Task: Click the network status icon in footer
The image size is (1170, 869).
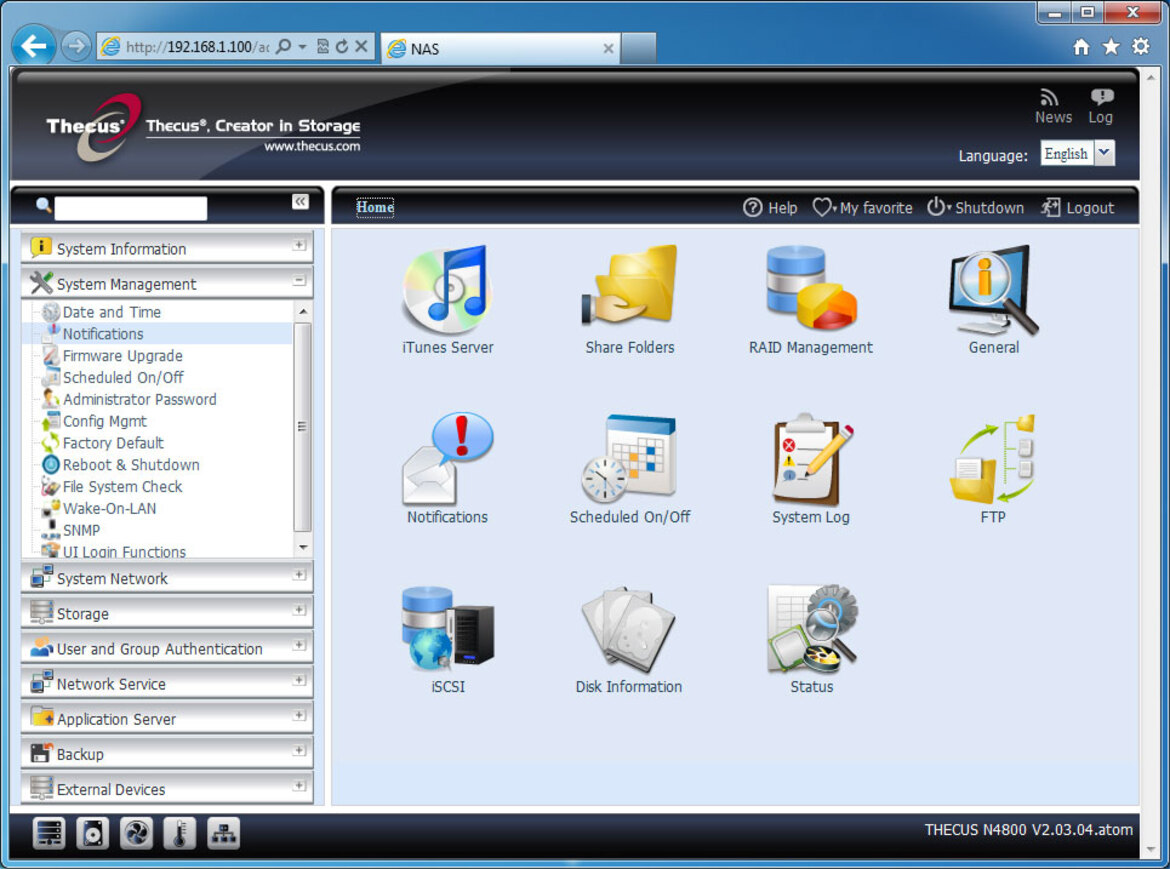Action: 223,833
